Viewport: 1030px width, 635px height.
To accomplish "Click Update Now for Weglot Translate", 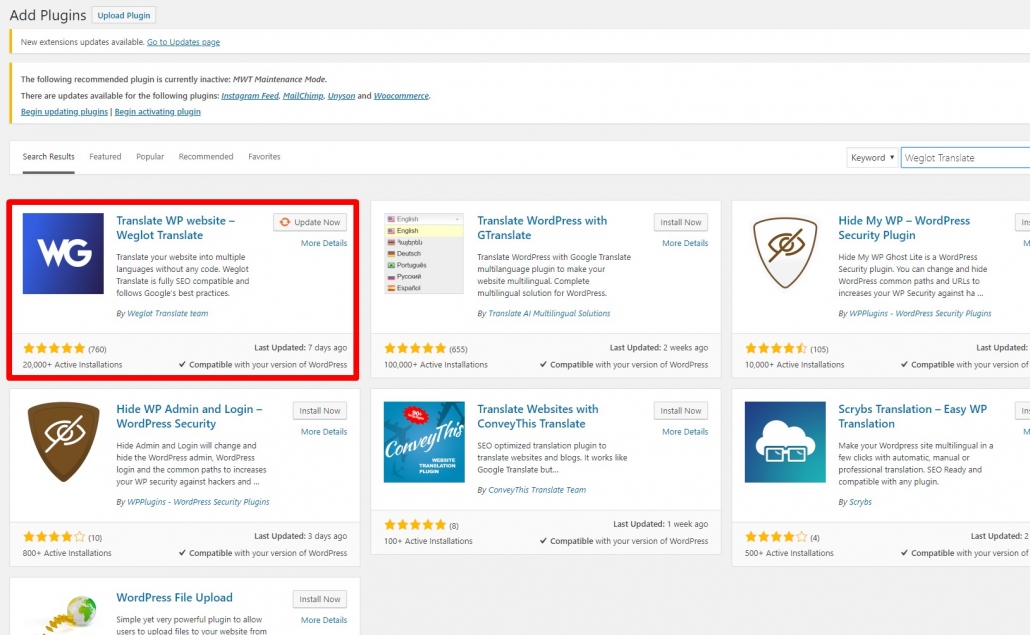I will point(310,222).
